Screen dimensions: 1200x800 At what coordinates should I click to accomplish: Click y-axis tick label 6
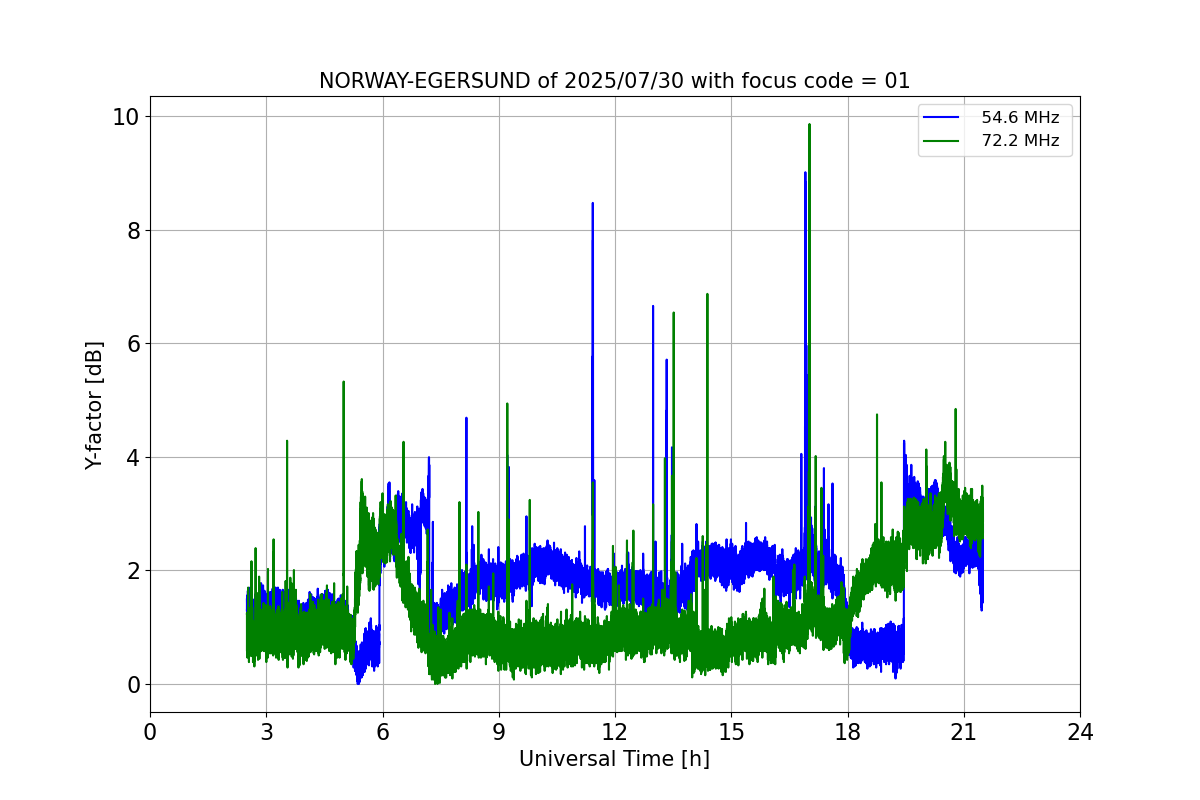coord(133,344)
